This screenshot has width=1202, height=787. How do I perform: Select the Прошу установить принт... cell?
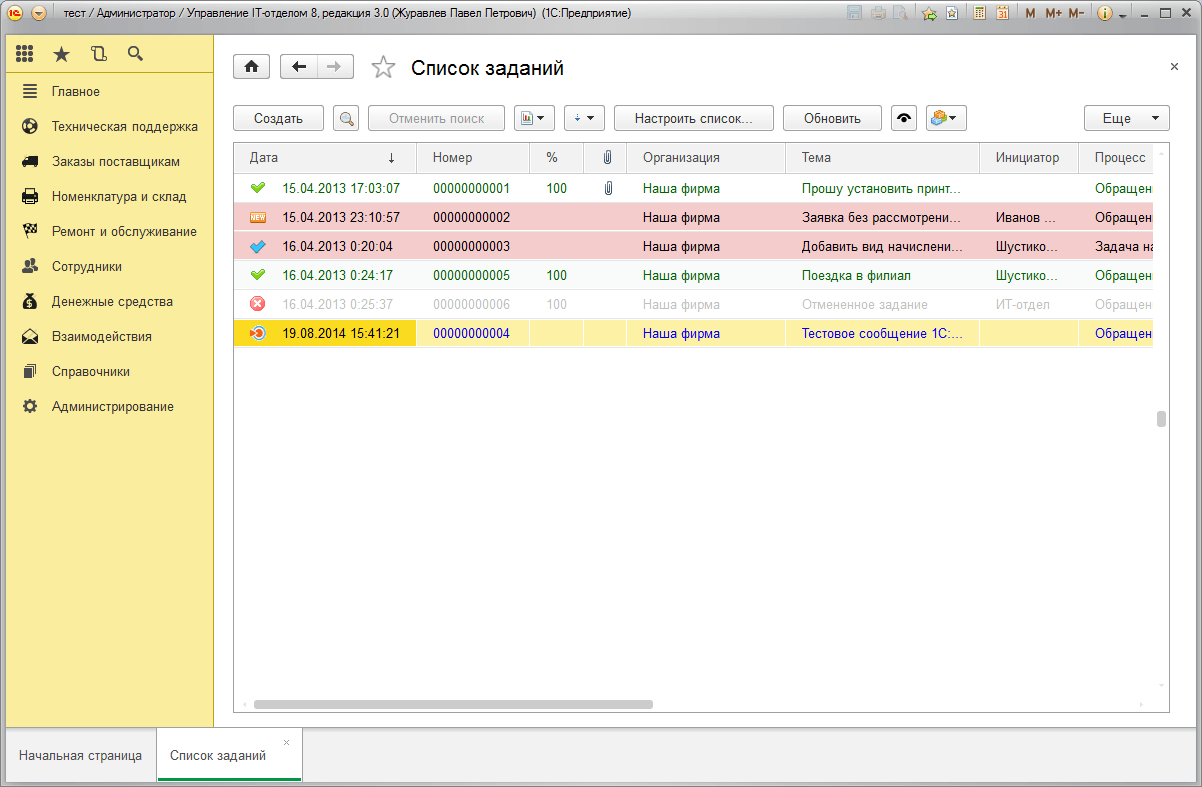(882, 188)
